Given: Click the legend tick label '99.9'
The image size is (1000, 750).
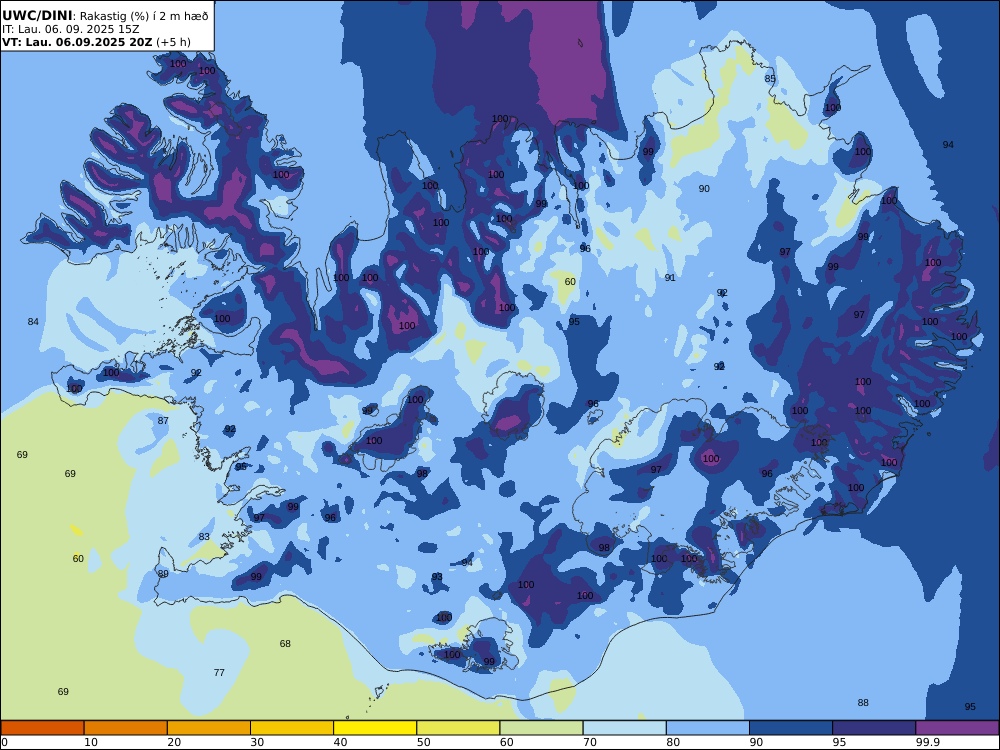Looking at the screenshot, I should point(927,742).
